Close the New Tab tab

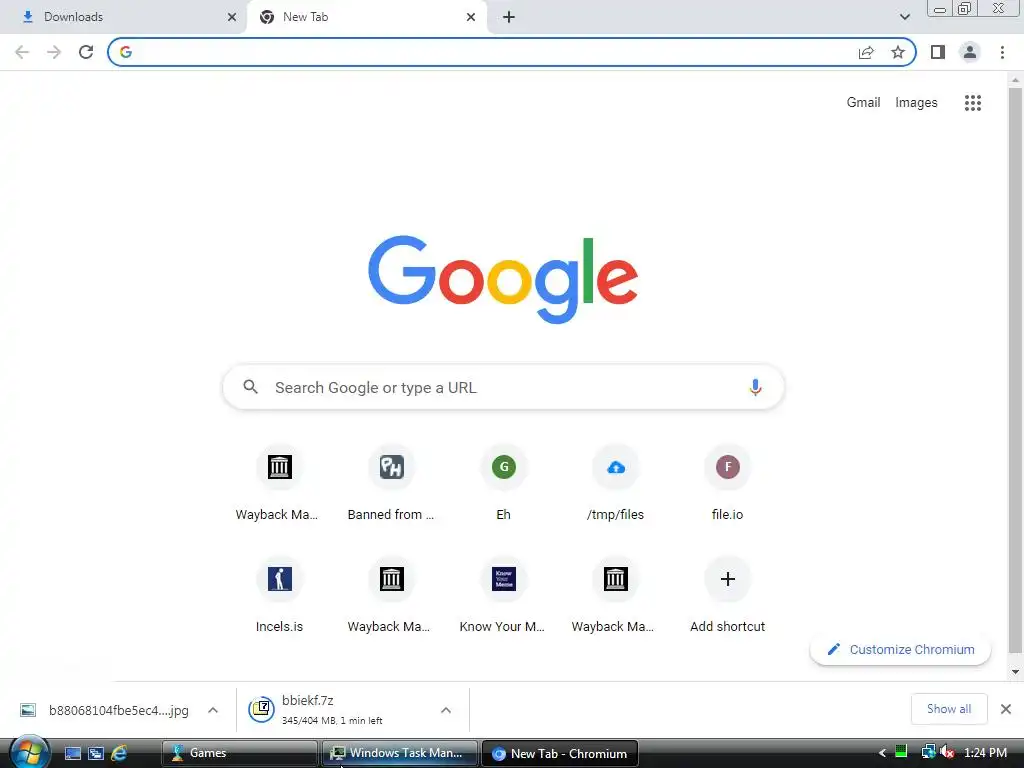point(471,17)
